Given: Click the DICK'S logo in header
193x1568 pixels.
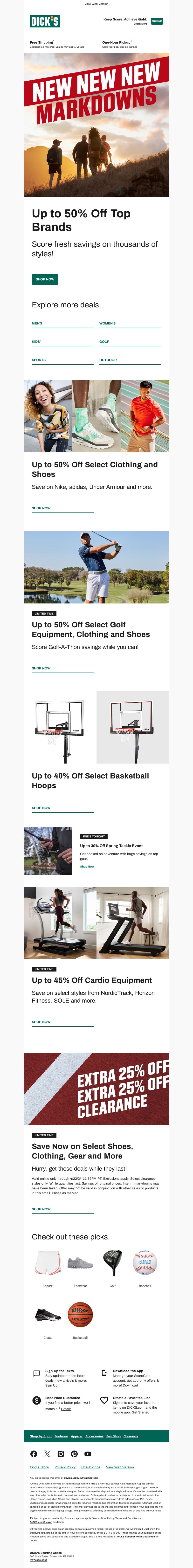Looking at the screenshot, I should [x=45, y=21].
